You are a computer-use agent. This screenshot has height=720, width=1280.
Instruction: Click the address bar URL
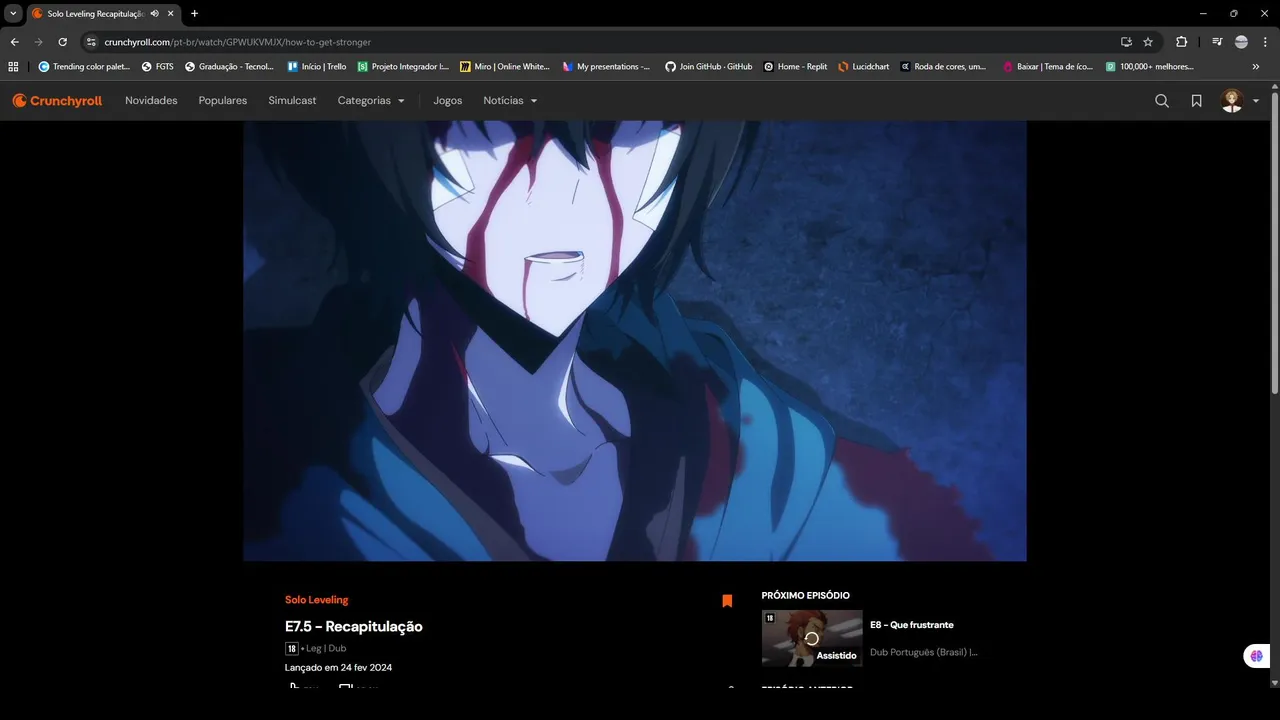238,42
